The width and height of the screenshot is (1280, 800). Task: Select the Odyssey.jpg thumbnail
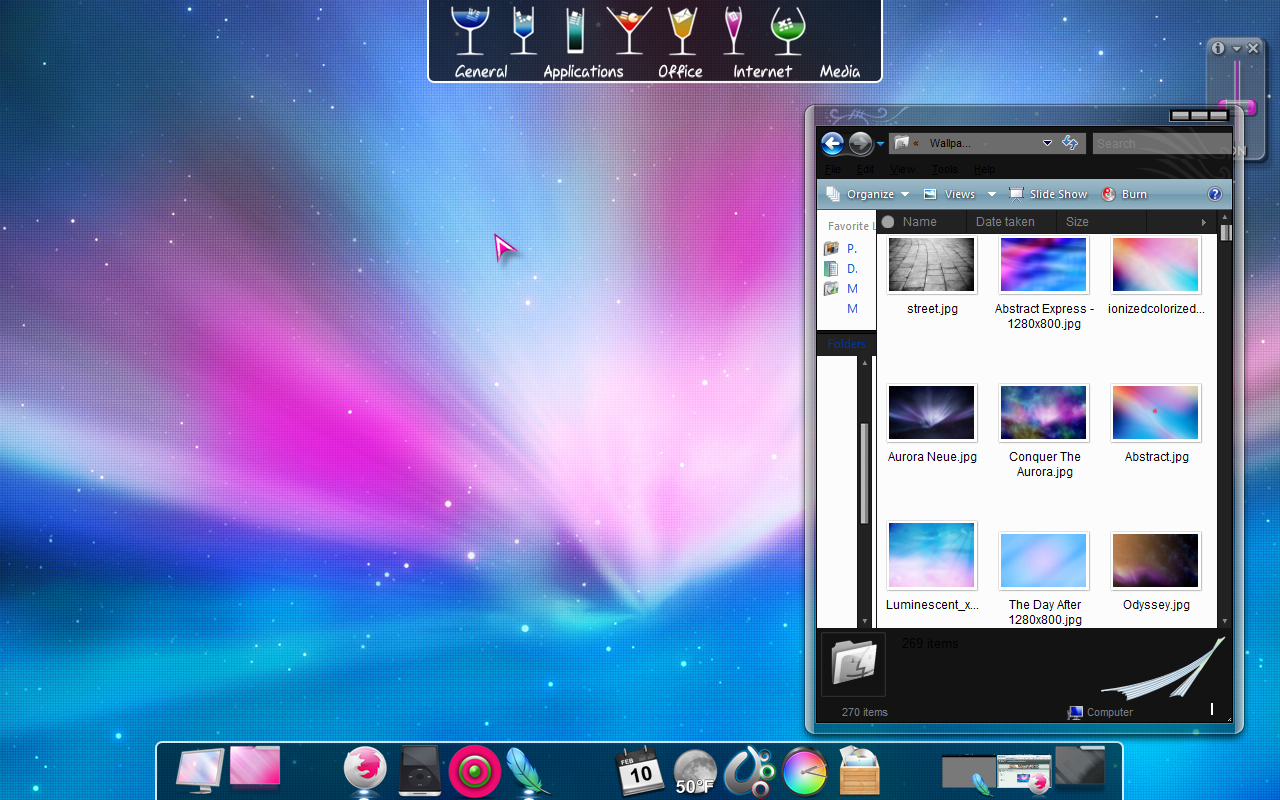(x=1156, y=561)
